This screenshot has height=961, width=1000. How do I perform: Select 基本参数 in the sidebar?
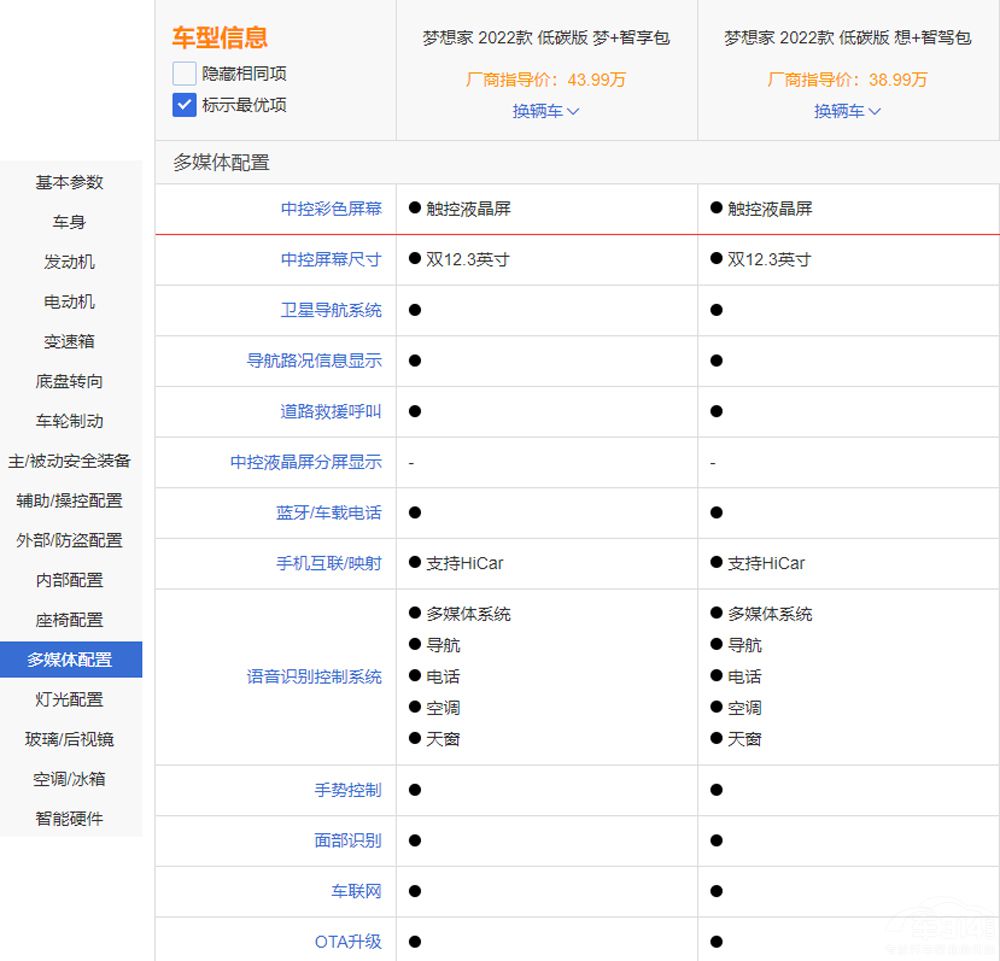[x=70, y=183]
